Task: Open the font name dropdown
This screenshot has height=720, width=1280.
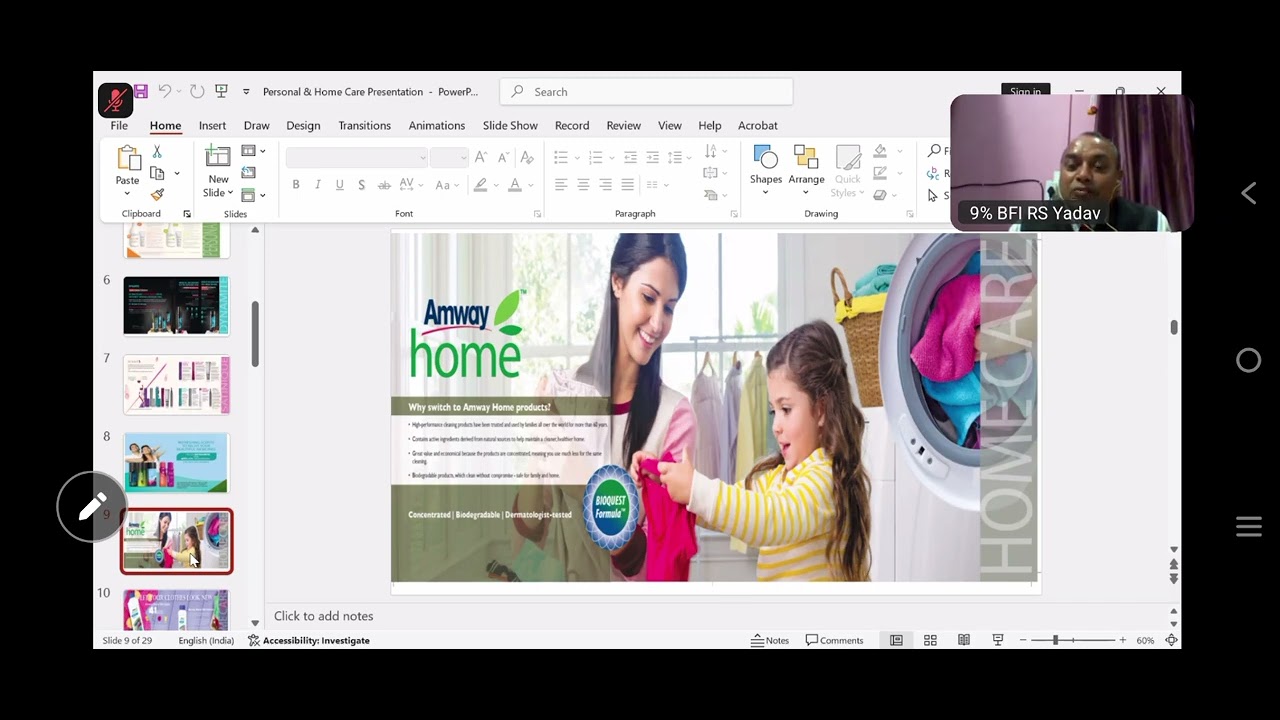Action: click(423, 158)
